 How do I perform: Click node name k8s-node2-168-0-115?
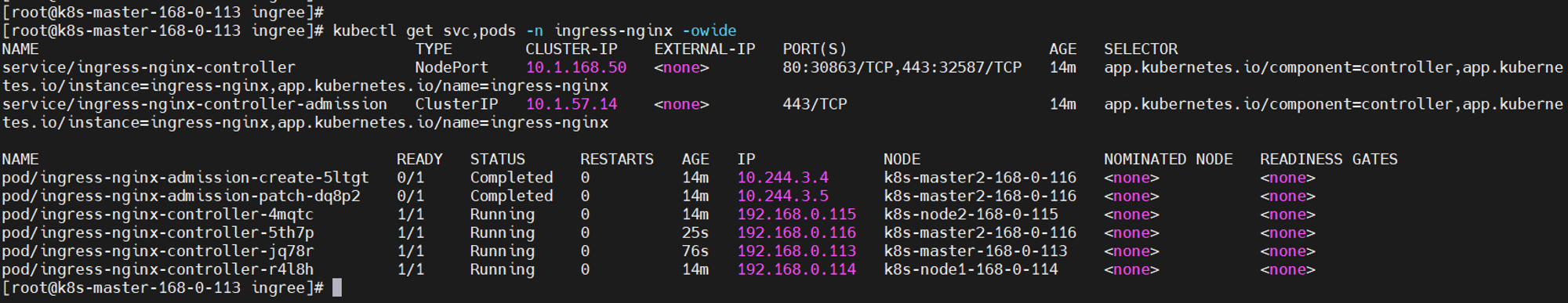coord(971,215)
